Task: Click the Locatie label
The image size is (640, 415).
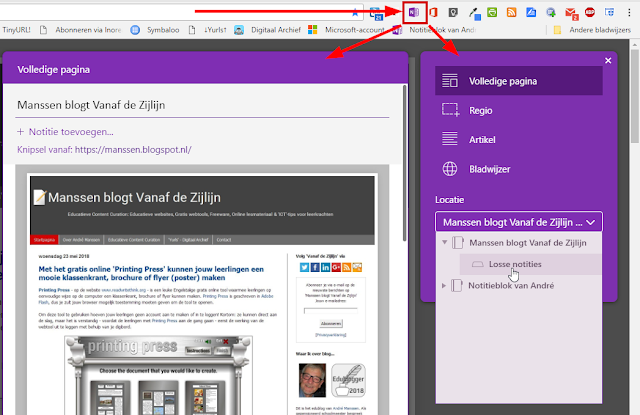Action: (449, 200)
